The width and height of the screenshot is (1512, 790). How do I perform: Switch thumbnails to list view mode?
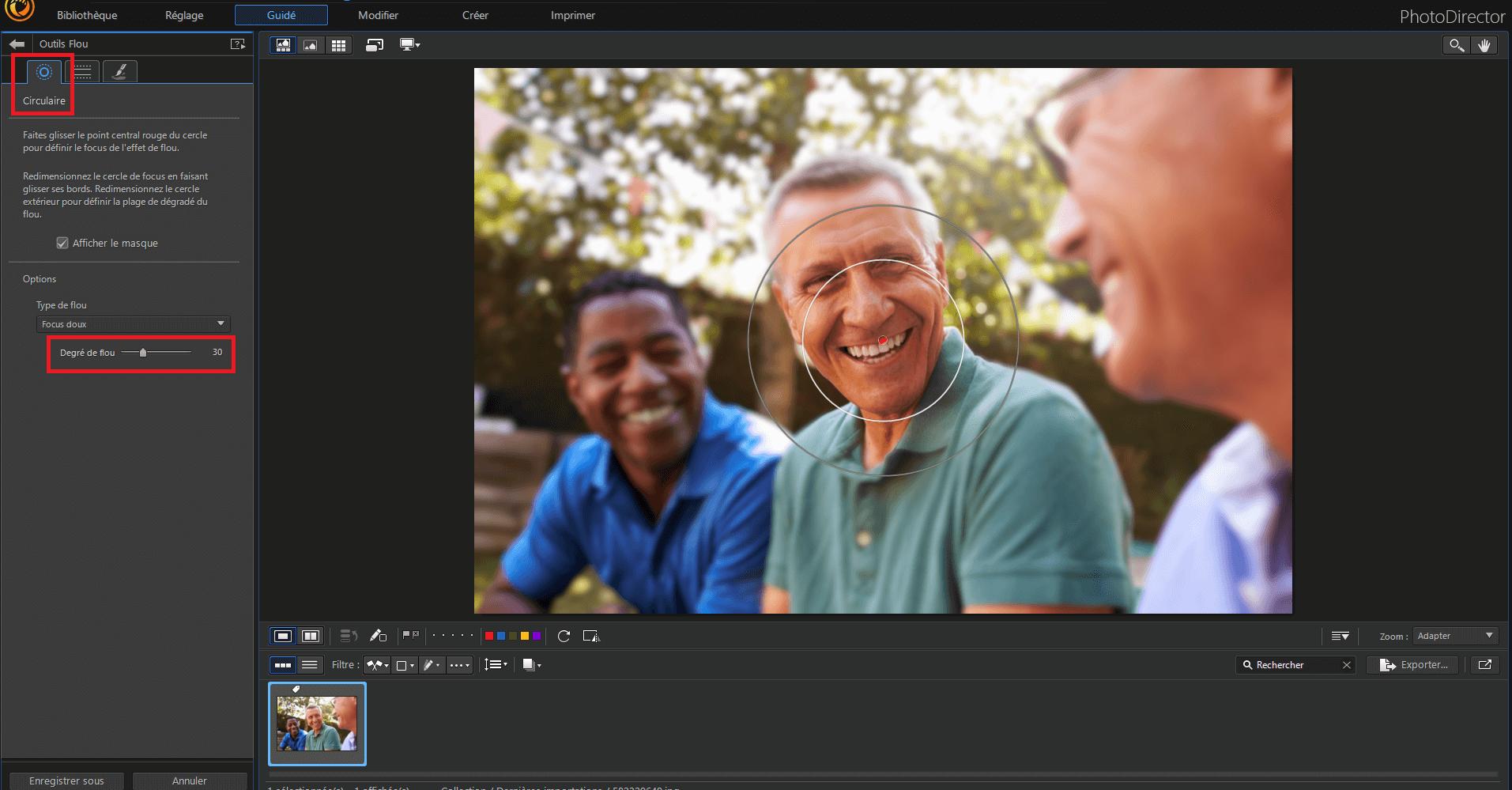coord(309,664)
